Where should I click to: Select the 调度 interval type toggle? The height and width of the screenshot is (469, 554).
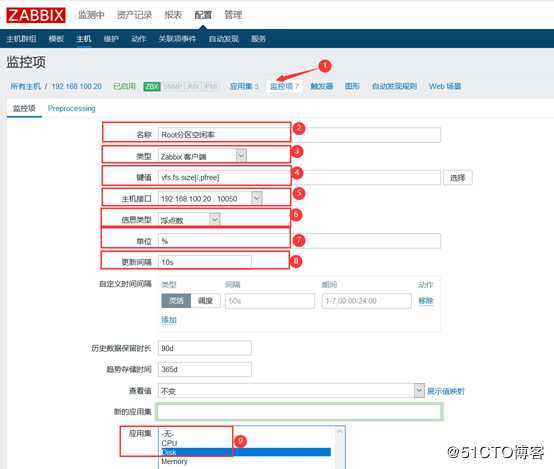[206, 301]
